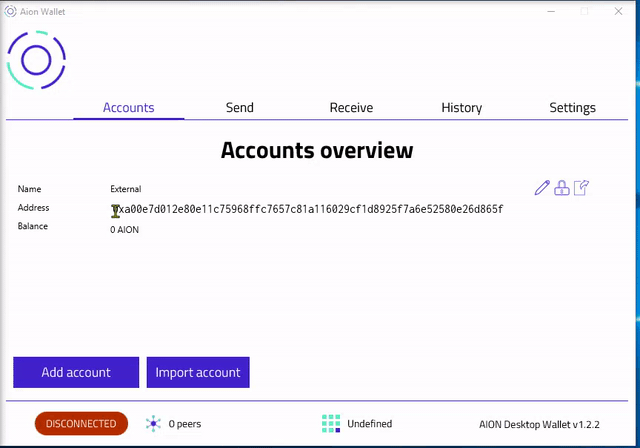Click the Aion Wallet title bar icon
This screenshot has width=640, height=448.
pyautogui.click(x=10, y=11)
